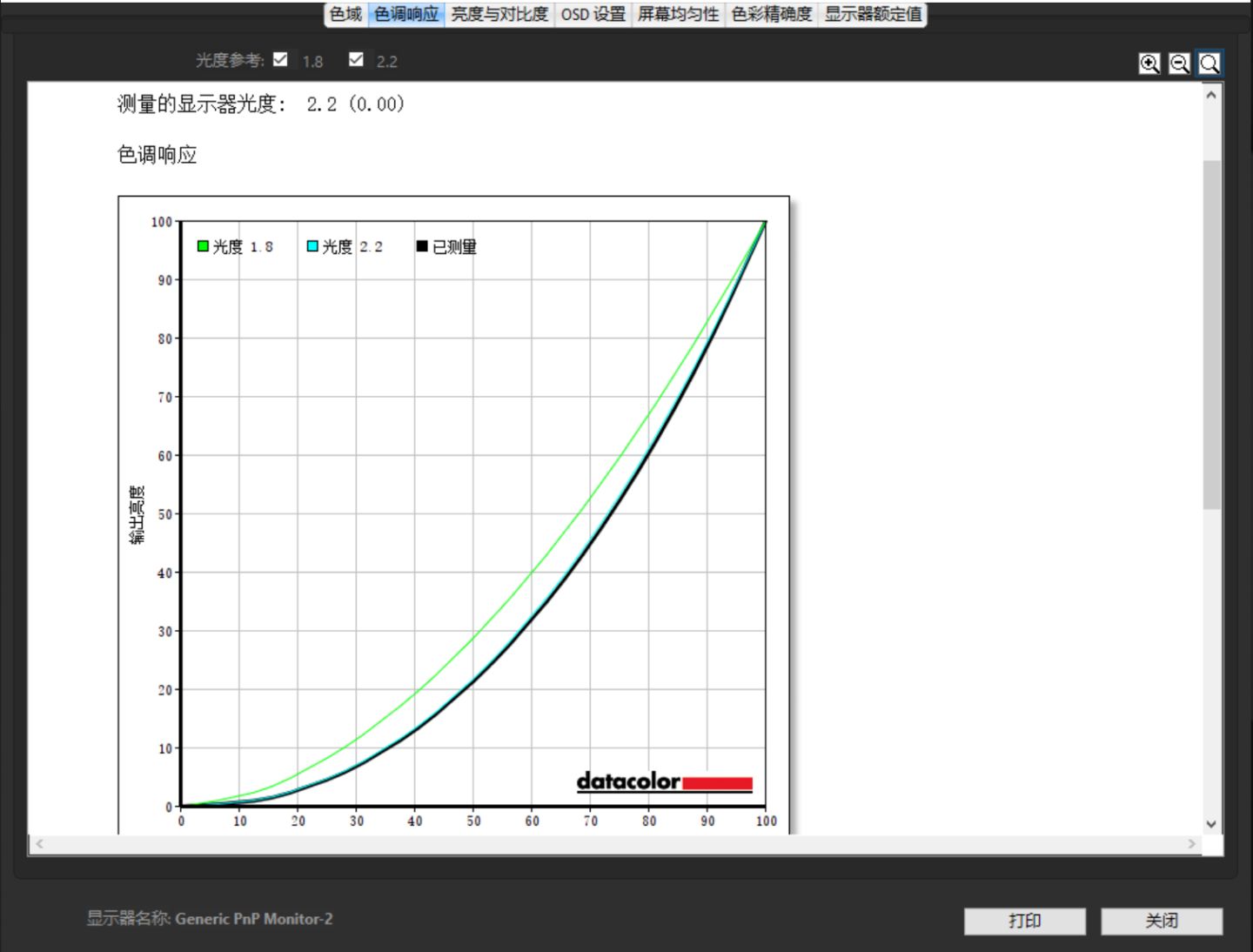Click the datacolor logo on the chart
This screenshot has width=1253, height=952.
[664, 781]
